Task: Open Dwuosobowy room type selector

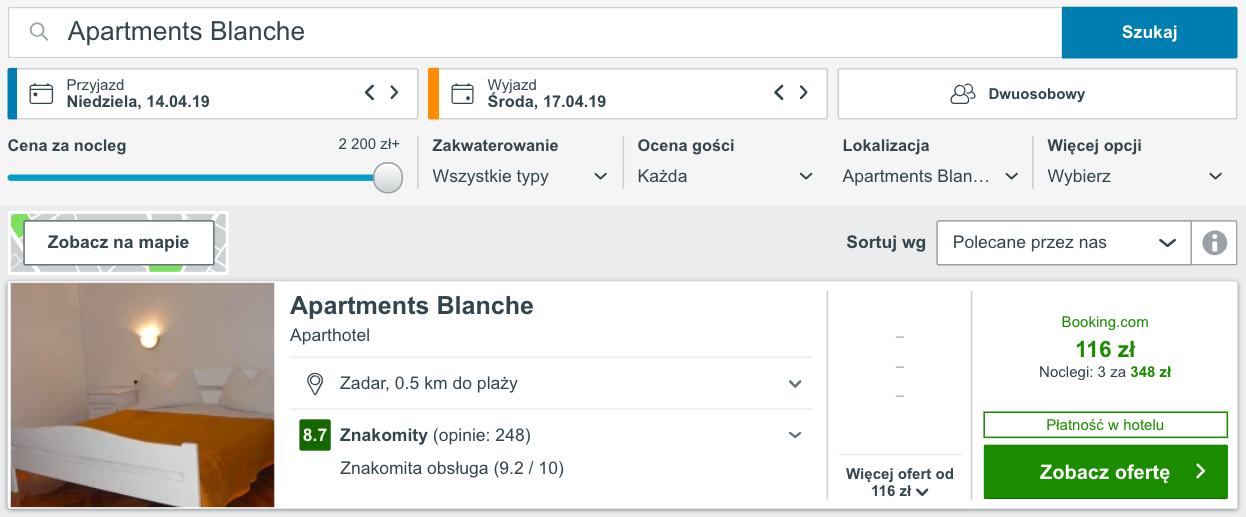Action: point(1037,94)
